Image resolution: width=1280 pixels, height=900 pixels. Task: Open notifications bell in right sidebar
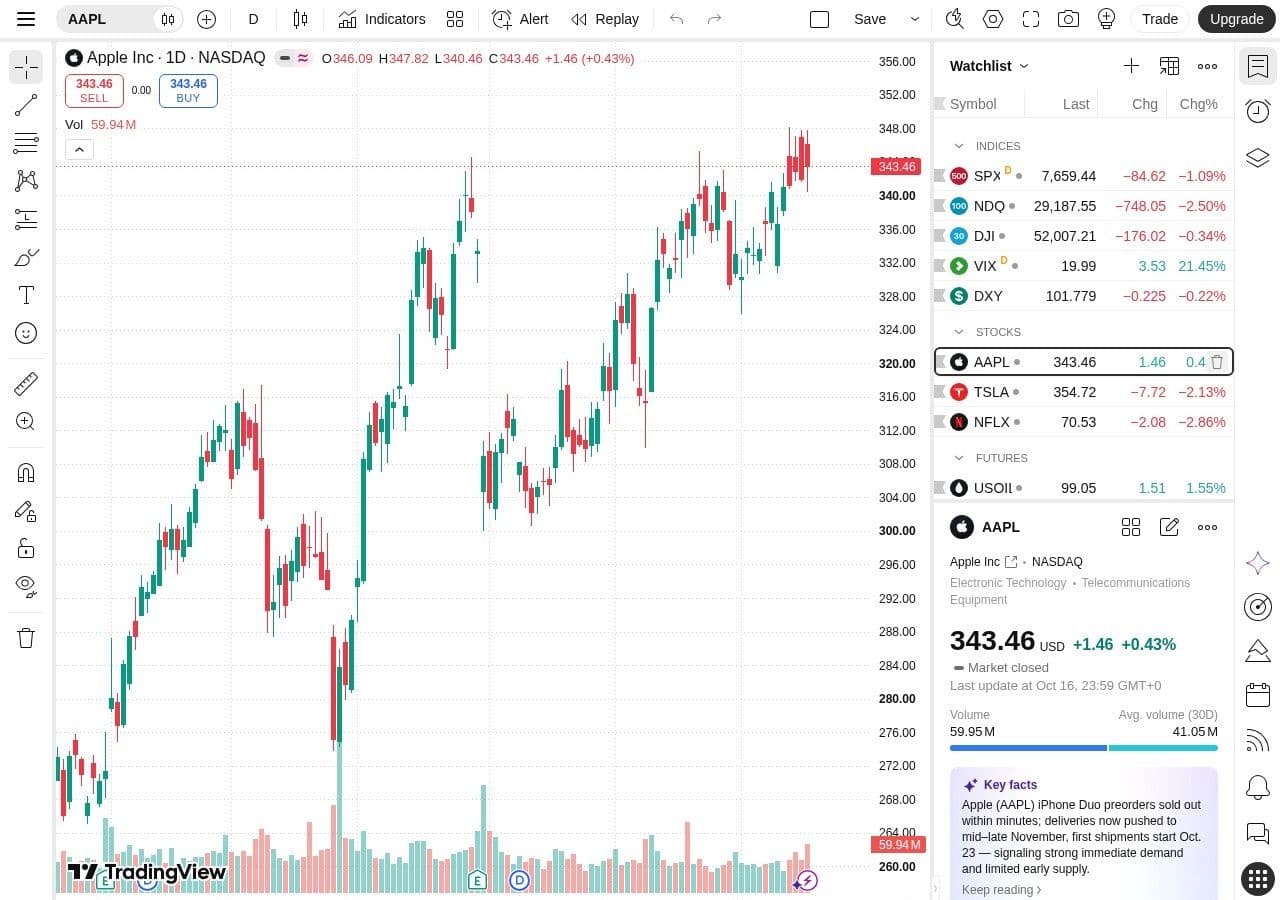(1258, 787)
